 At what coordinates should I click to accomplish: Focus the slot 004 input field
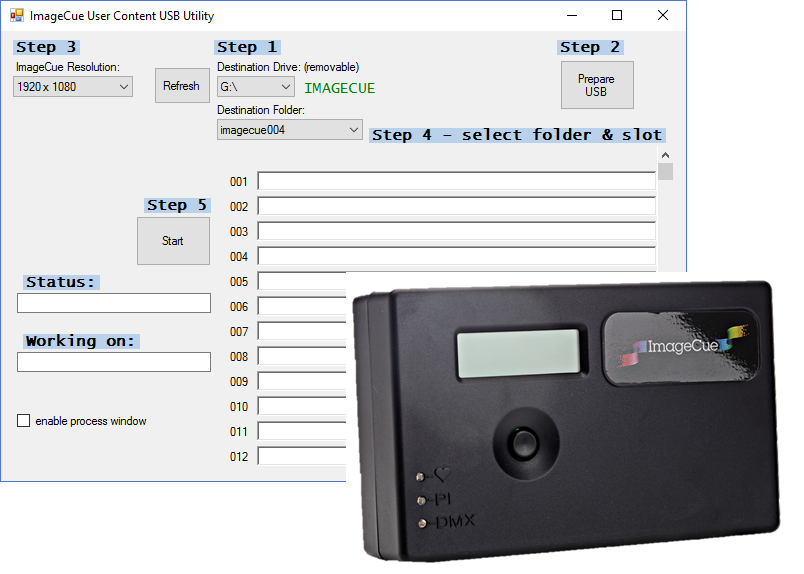tap(456, 256)
